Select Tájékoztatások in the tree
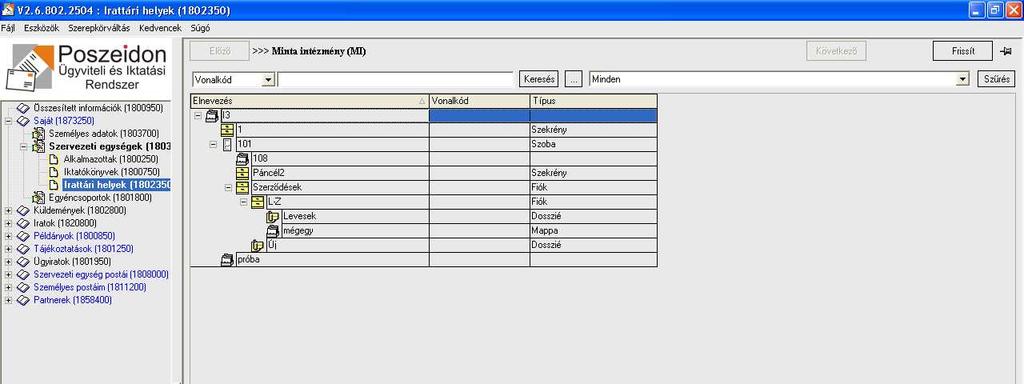The height and width of the screenshot is (384, 1024). point(83,249)
